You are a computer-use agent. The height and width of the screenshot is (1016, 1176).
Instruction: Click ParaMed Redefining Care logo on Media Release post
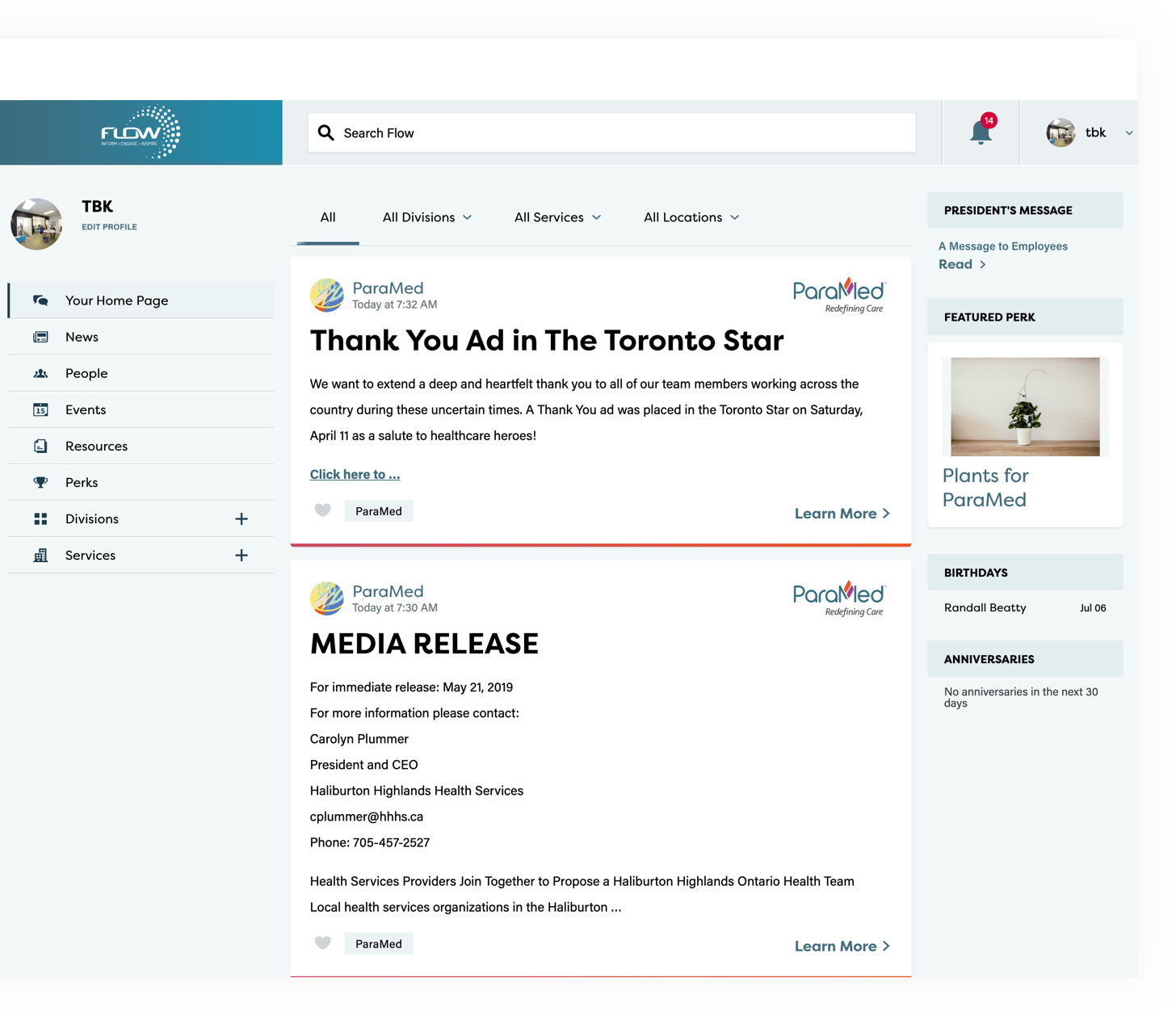point(839,598)
